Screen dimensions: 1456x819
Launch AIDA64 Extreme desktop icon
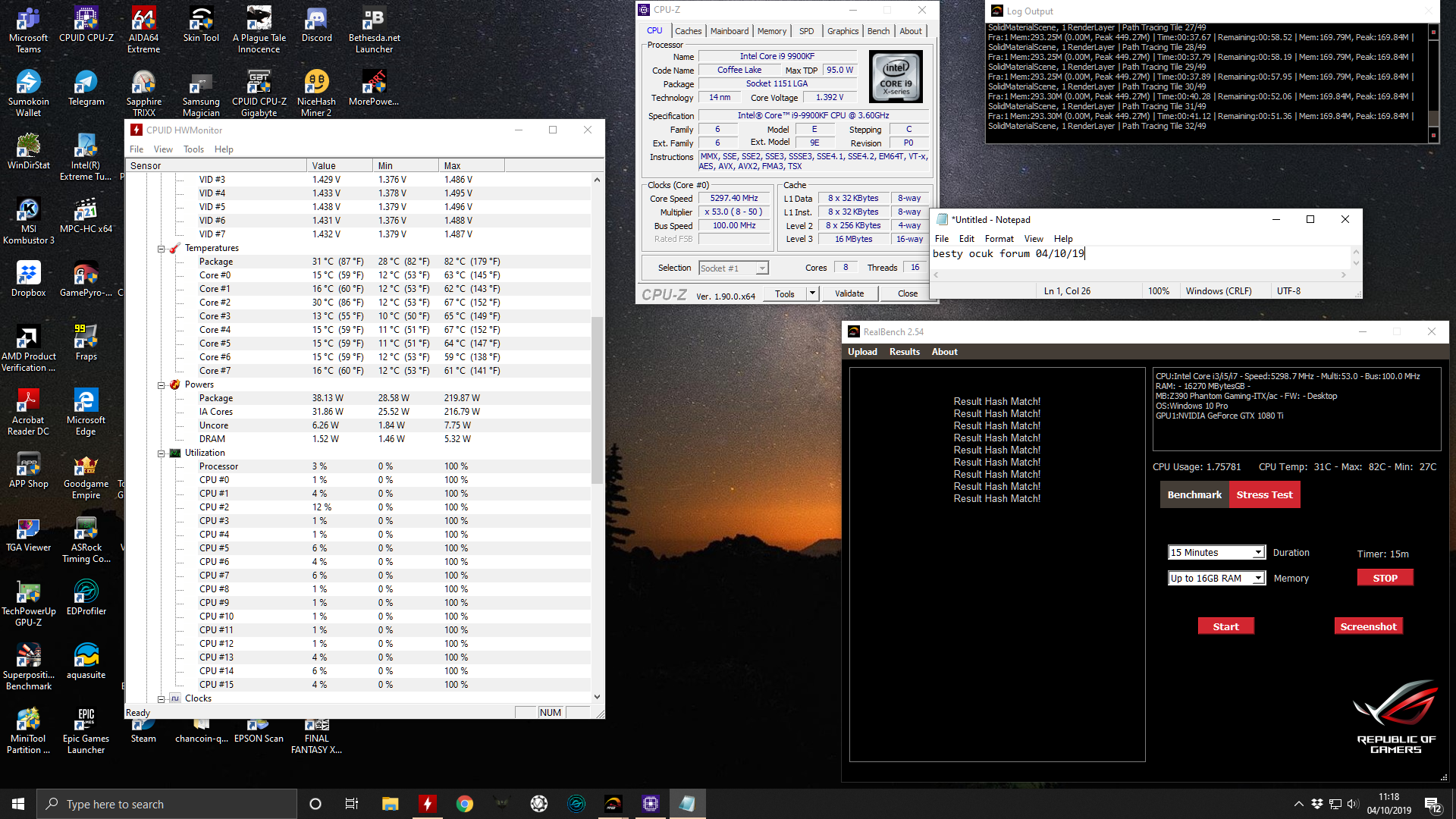click(143, 30)
